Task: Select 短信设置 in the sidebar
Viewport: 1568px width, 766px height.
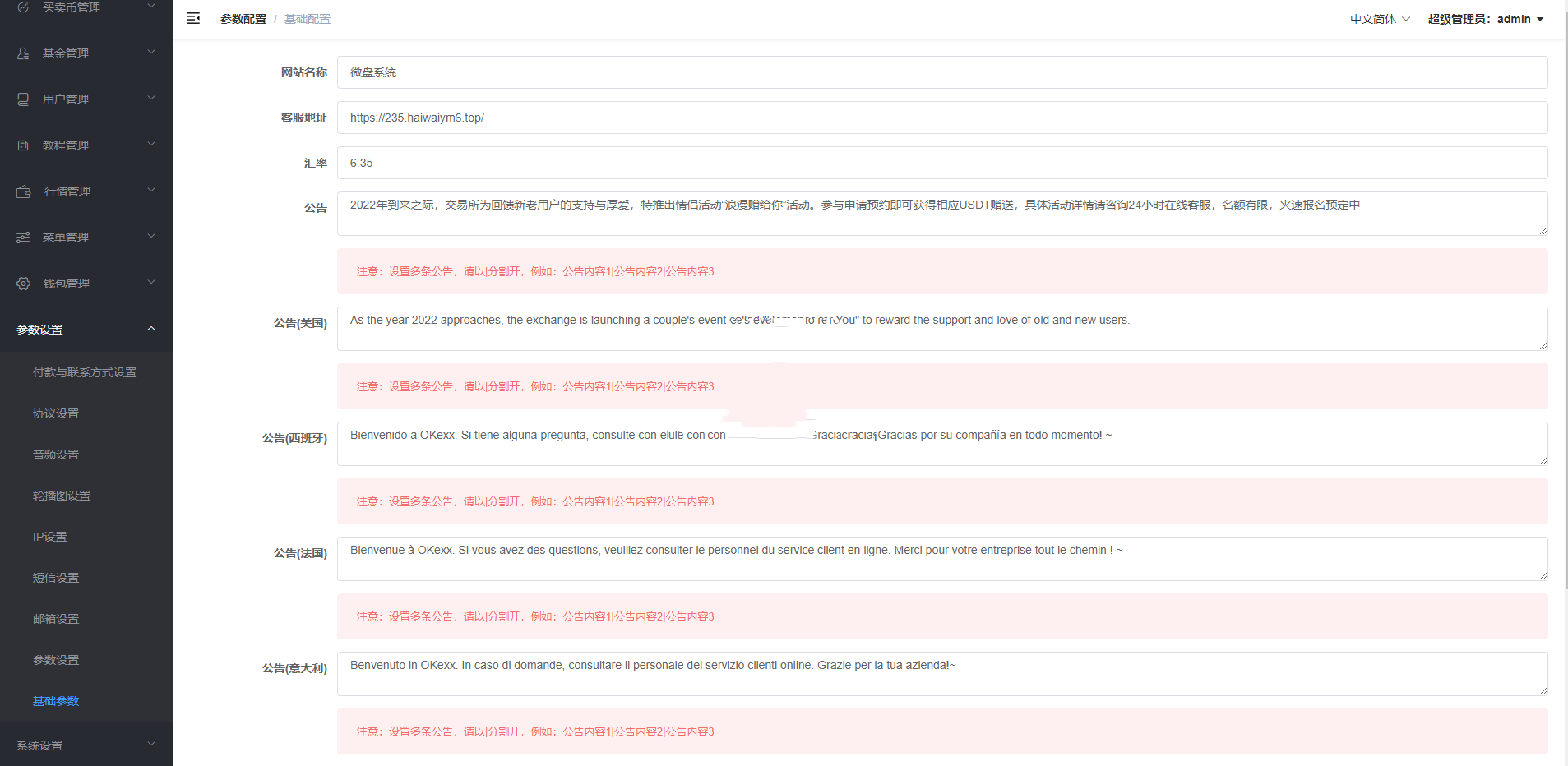Action: click(56, 578)
